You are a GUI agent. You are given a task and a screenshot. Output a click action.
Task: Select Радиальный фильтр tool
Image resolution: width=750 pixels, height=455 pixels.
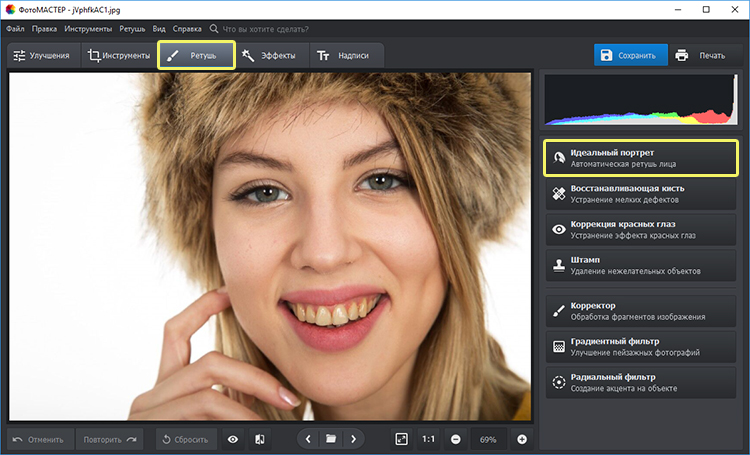[x=640, y=383]
